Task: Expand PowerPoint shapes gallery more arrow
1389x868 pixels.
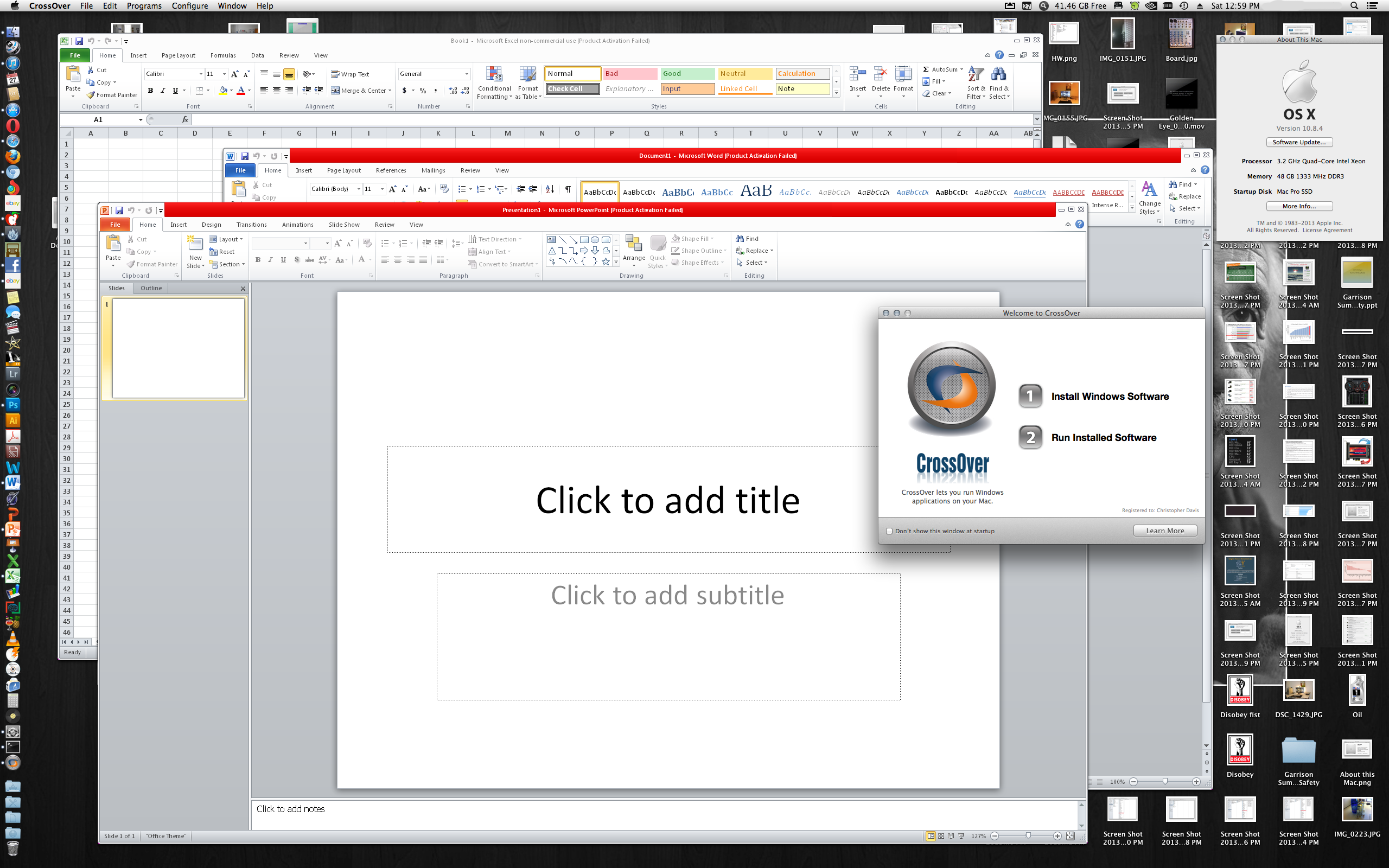Action: pyautogui.click(x=616, y=262)
